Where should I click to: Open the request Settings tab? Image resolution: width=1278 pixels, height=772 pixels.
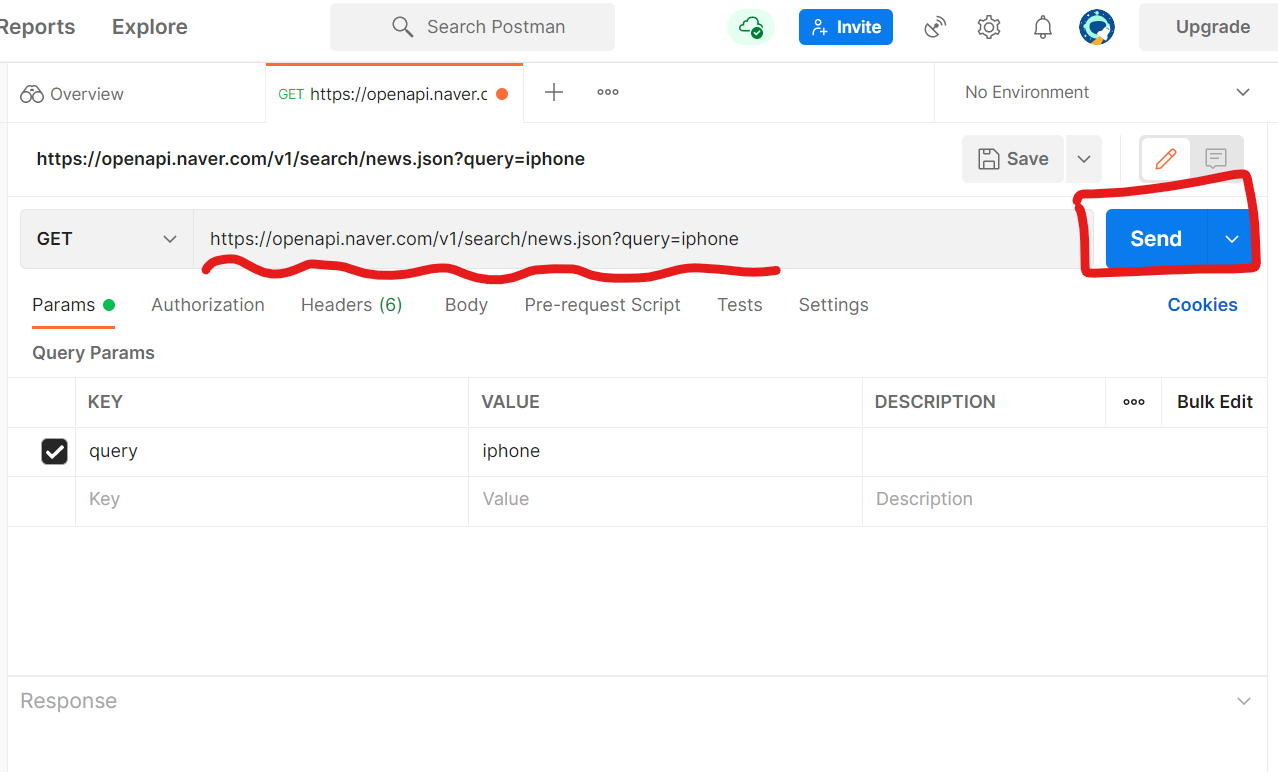click(x=833, y=305)
